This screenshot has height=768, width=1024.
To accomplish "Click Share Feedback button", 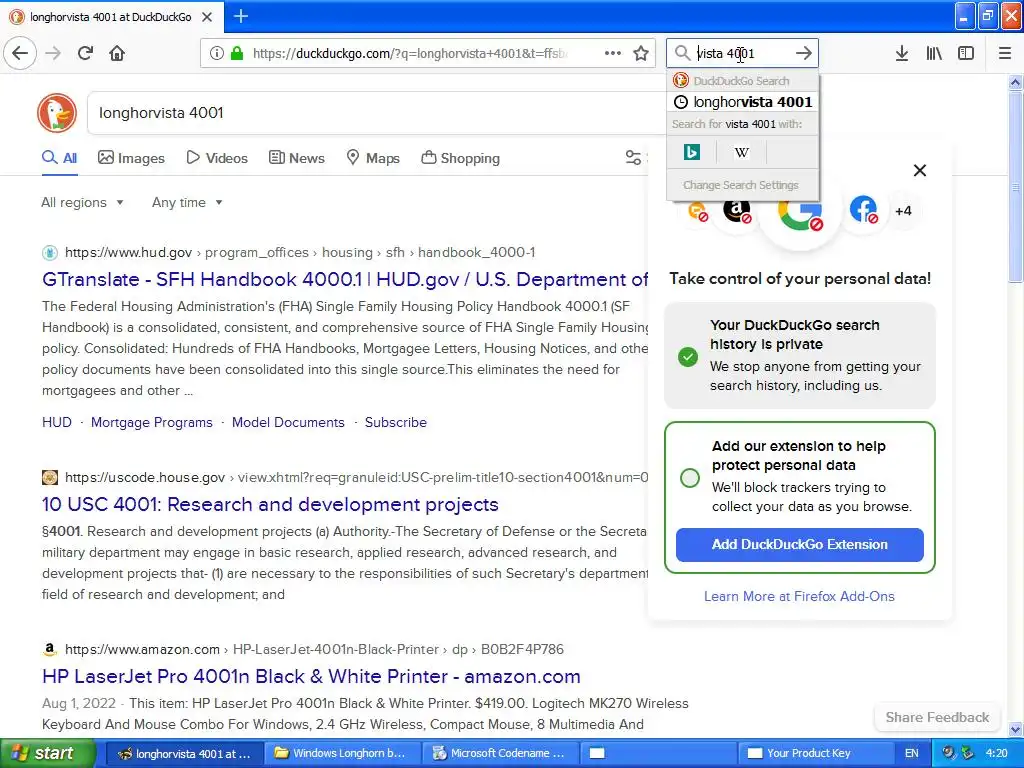I will [x=937, y=717].
